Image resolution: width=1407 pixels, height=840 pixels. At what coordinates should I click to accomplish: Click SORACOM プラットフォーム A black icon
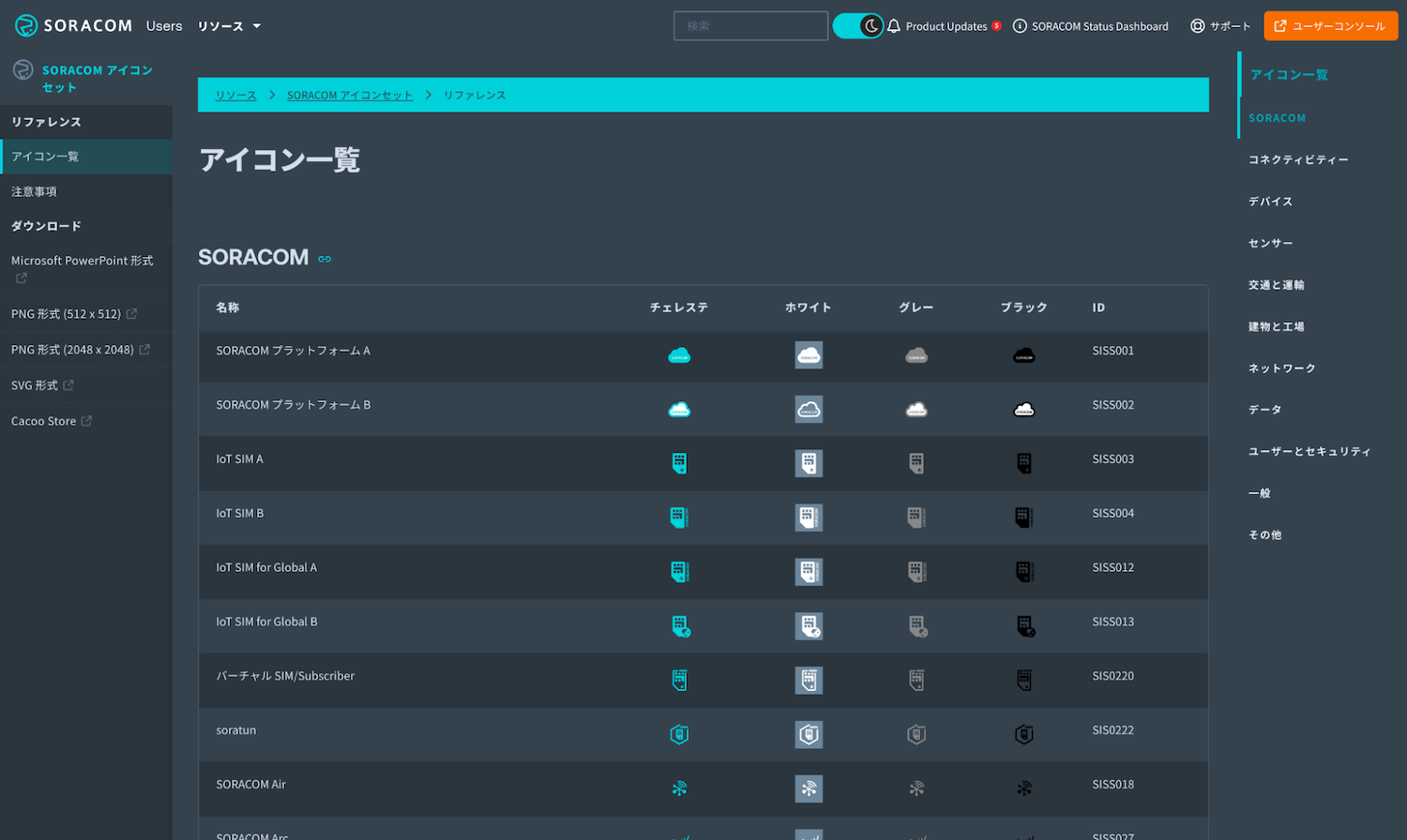pyautogui.click(x=1024, y=355)
